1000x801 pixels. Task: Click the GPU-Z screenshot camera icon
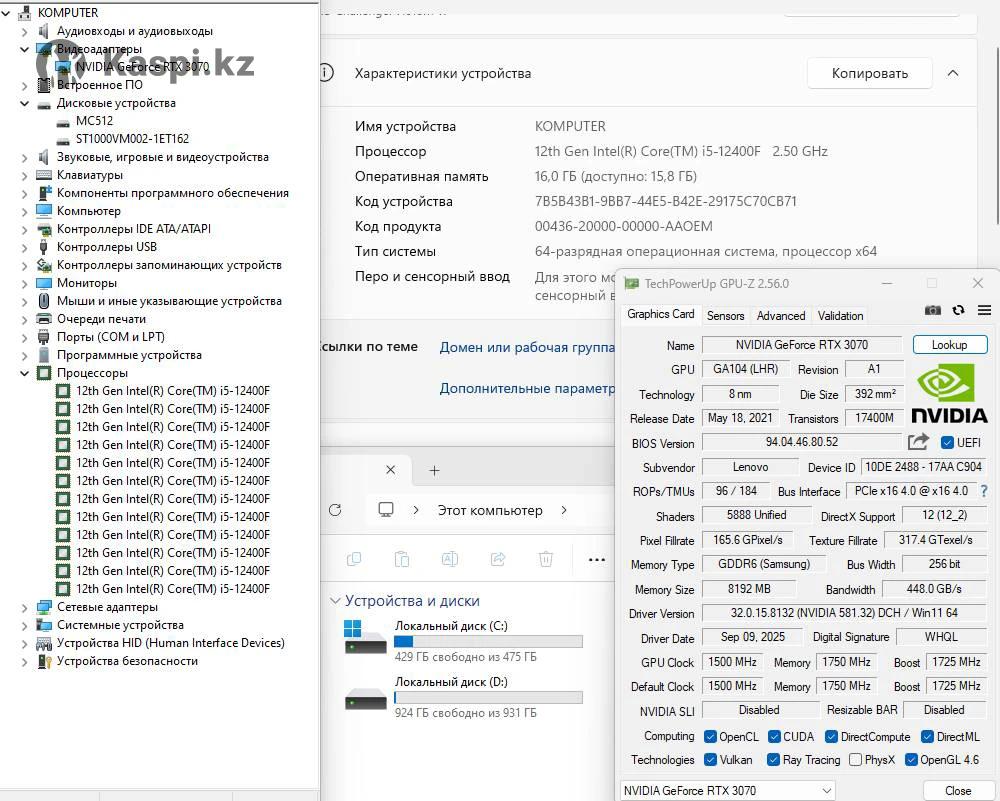(932, 311)
